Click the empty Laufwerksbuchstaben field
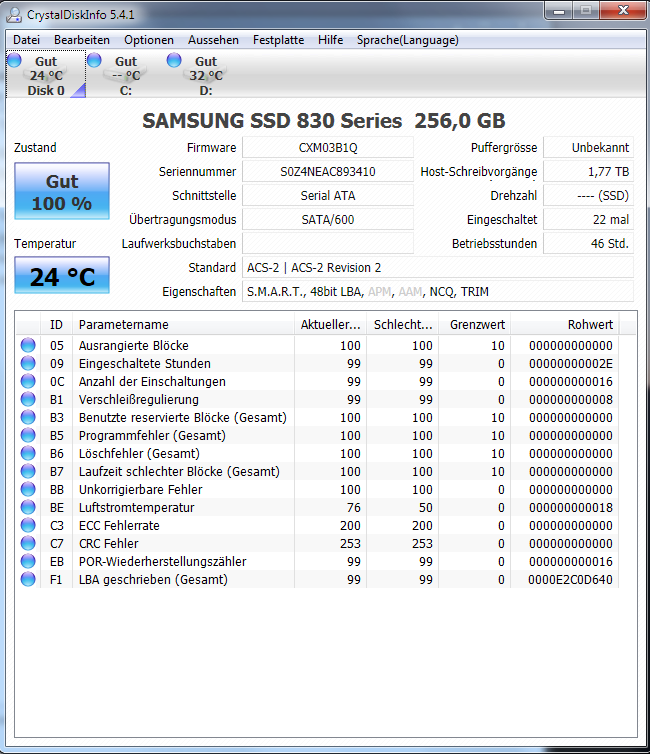Image resolution: width=650 pixels, height=754 pixels. pos(328,244)
